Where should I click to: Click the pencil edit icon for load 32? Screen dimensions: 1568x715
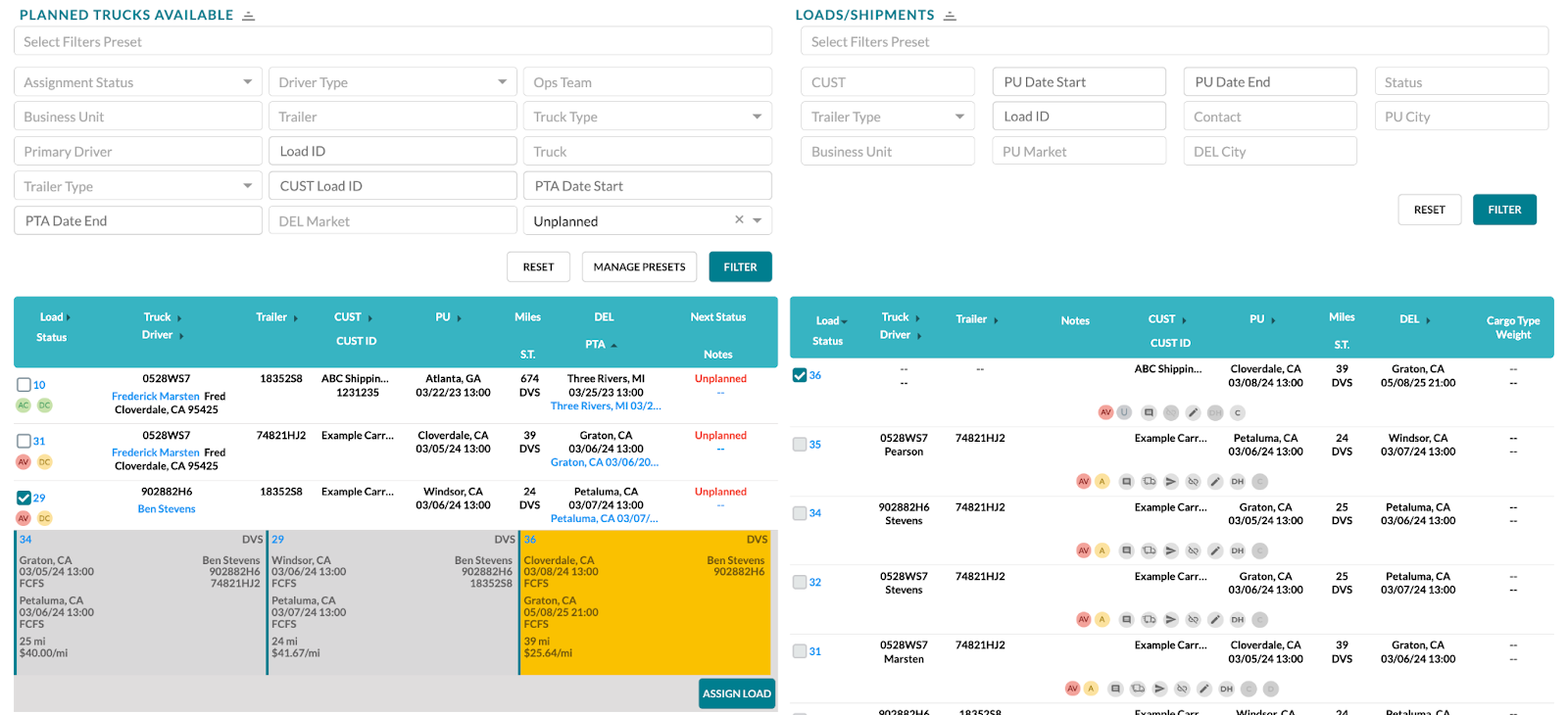[x=1215, y=620]
